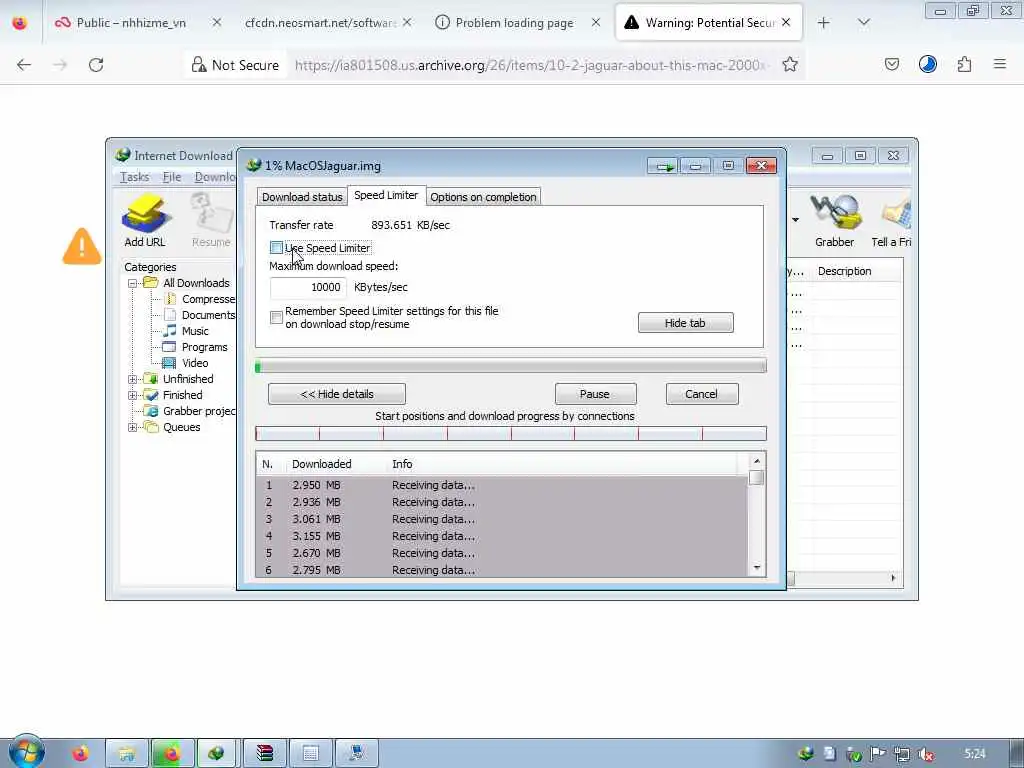Click the connections list scroll up arrow
The height and width of the screenshot is (768, 1024).
click(756, 461)
